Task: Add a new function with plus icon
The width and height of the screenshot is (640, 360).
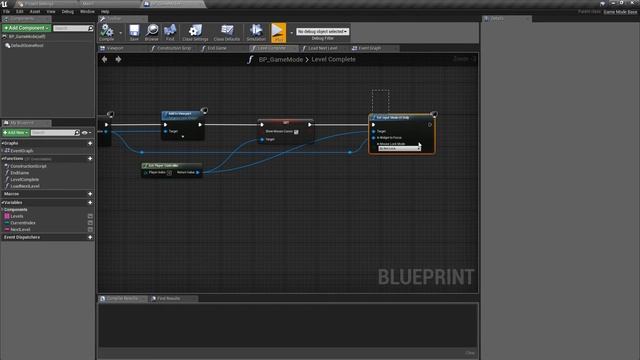Action: pos(90,158)
